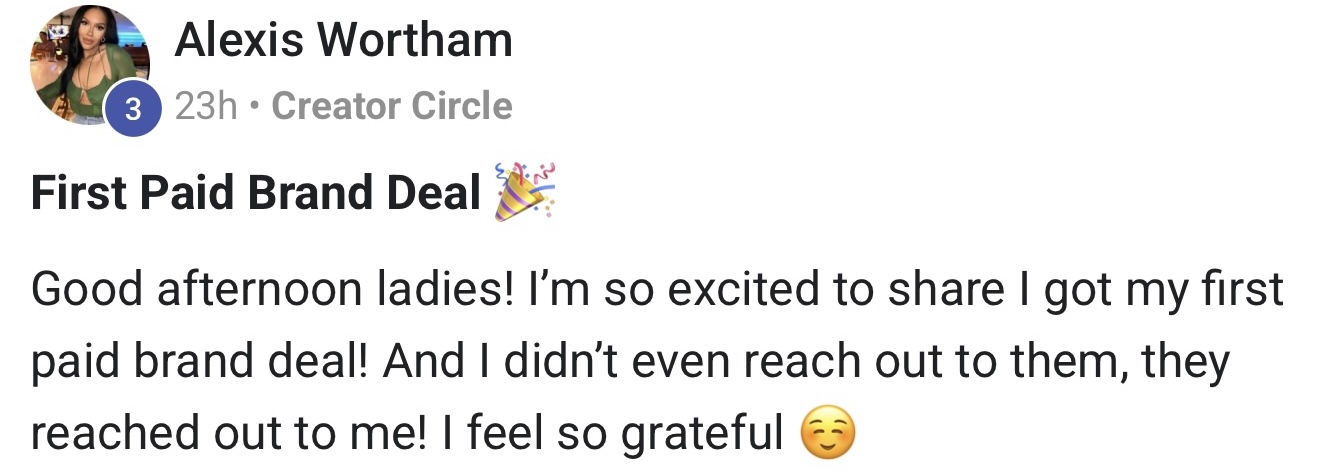The width and height of the screenshot is (1320, 472).
Task: Click the 23h post timestamp
Action: click(206, 106)
